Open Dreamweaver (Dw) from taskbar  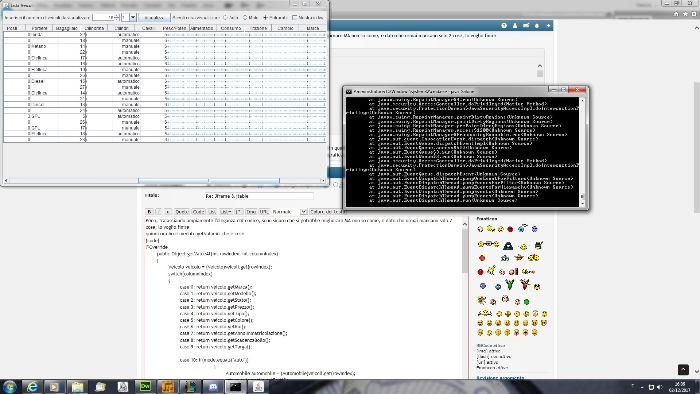tap(145, 387)
